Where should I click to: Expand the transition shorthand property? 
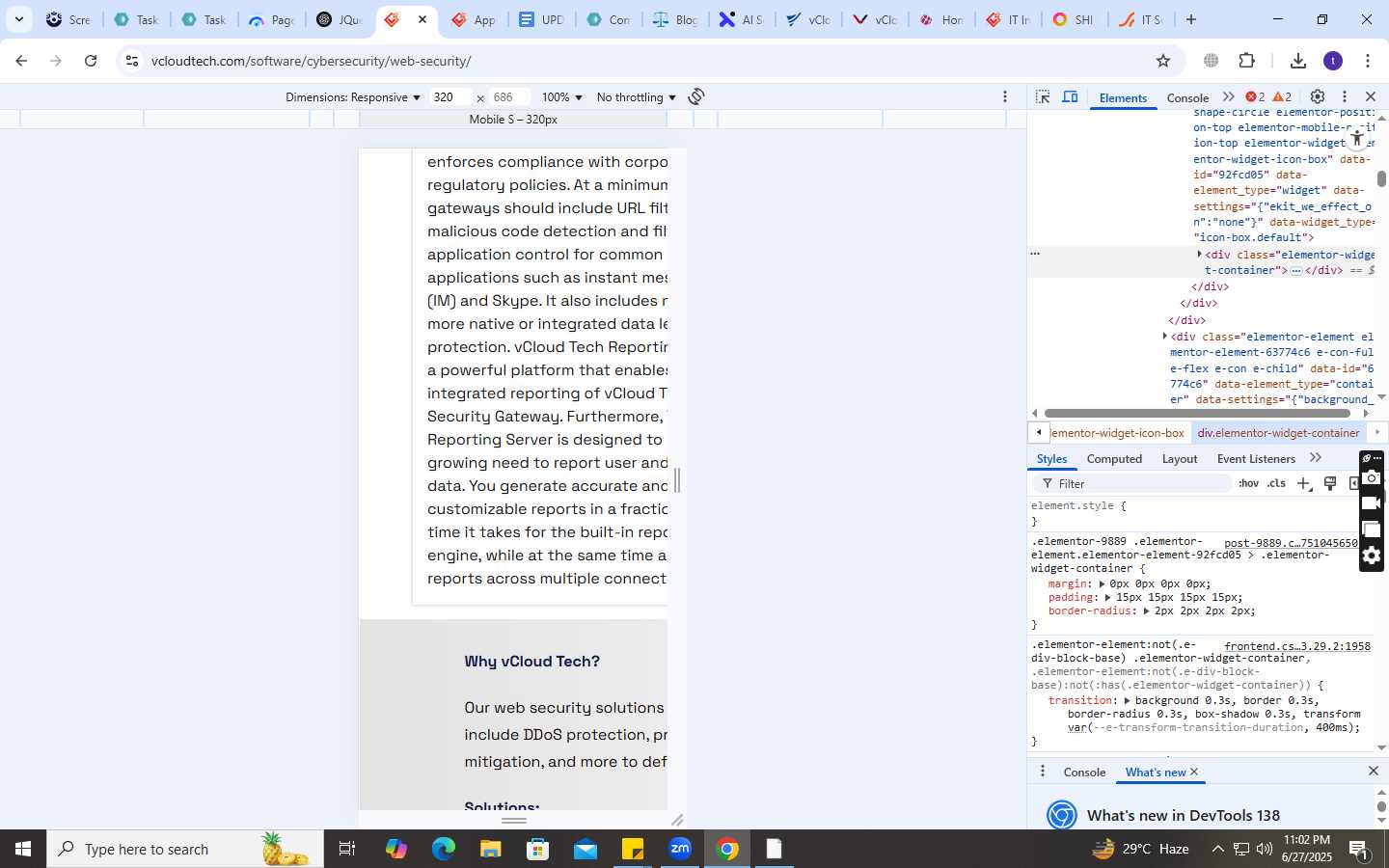coord(1127,700)
